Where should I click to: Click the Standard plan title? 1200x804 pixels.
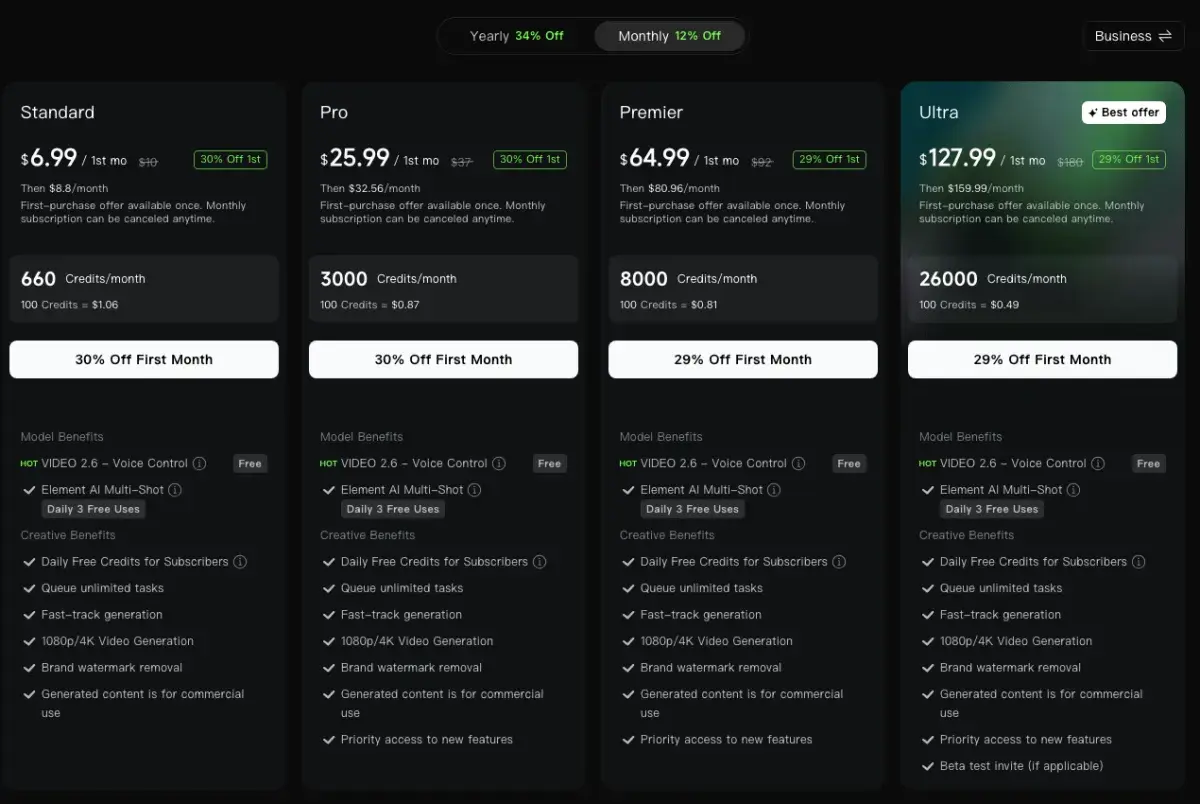pos(58,112)
